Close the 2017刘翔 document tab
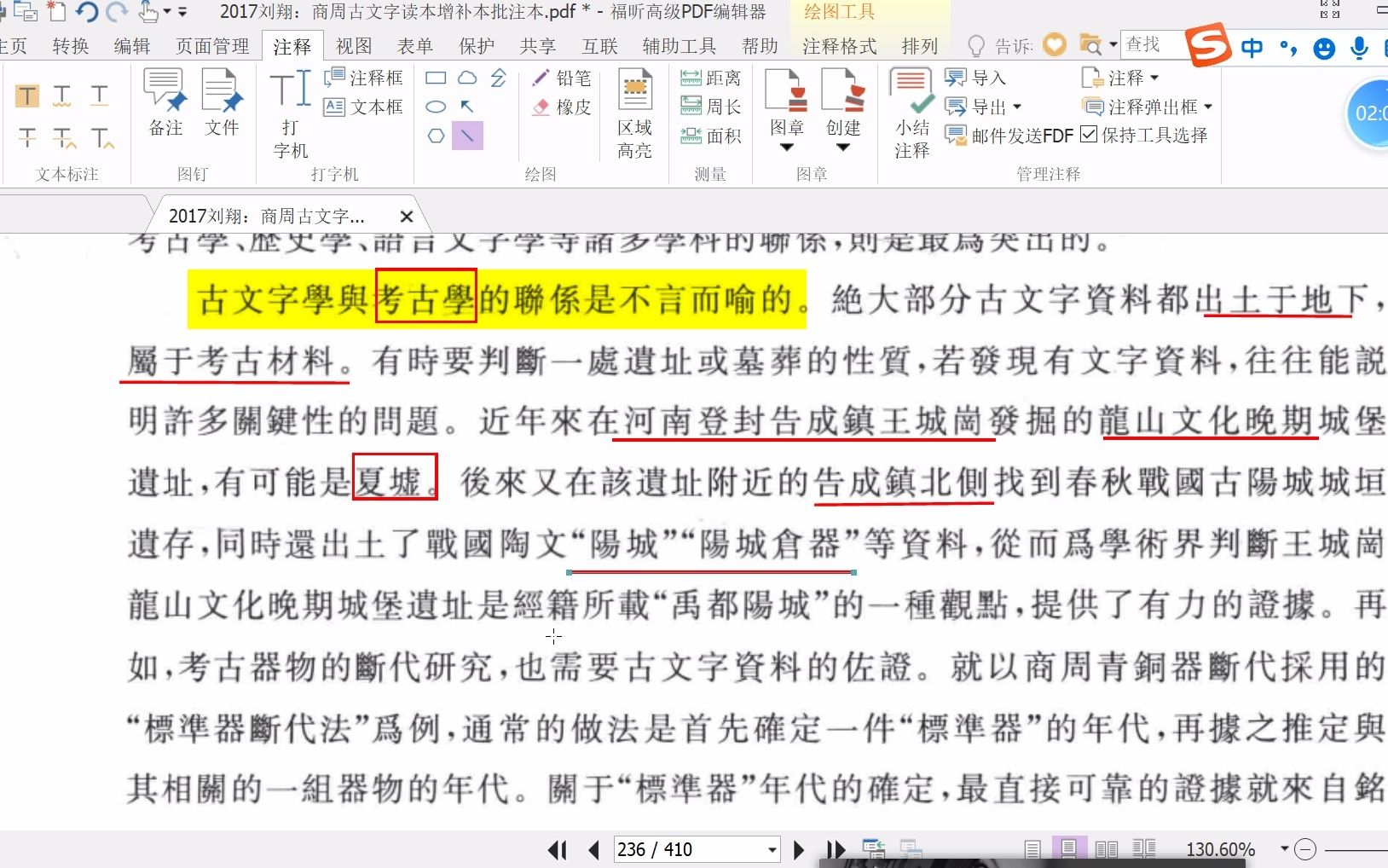Image resolution: width=1388 pixels, height=868 pixels. [x=407, y=217]
